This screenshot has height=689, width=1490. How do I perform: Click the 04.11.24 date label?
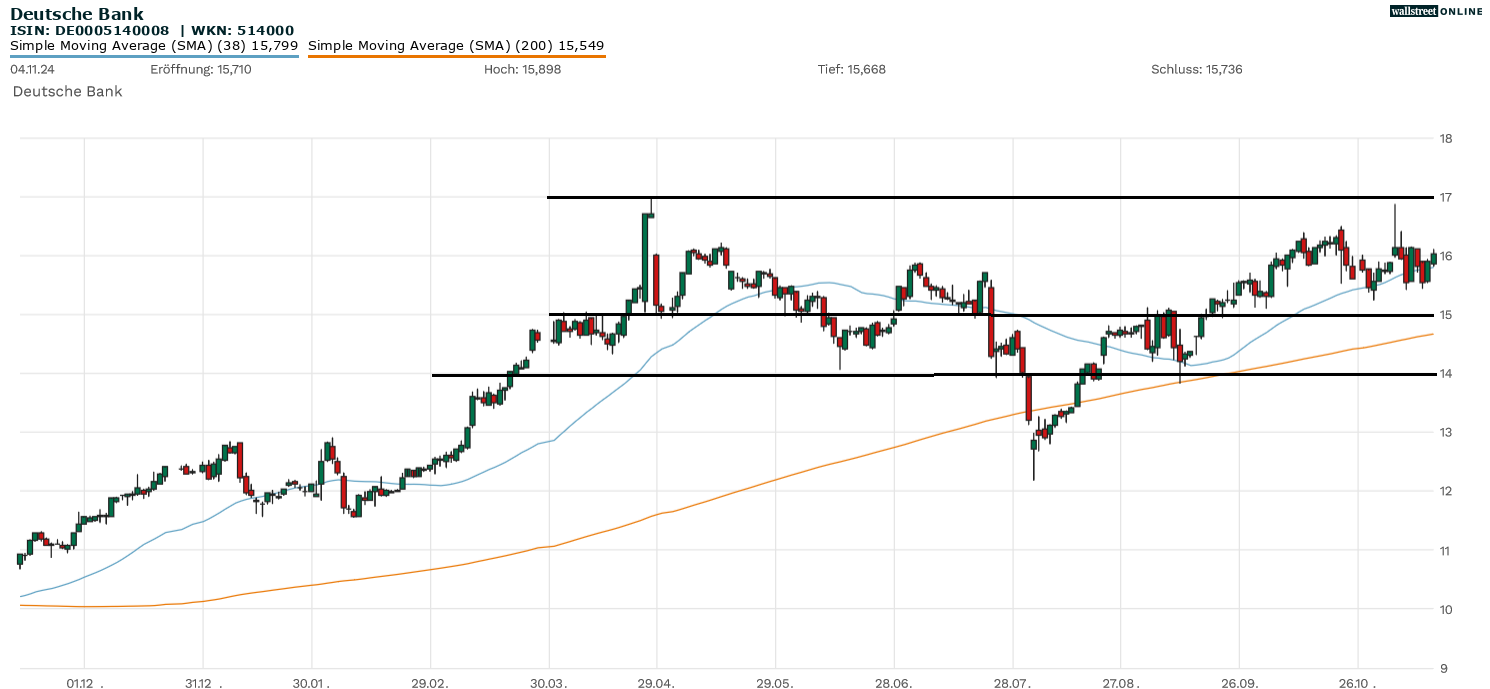click(32, 70)
